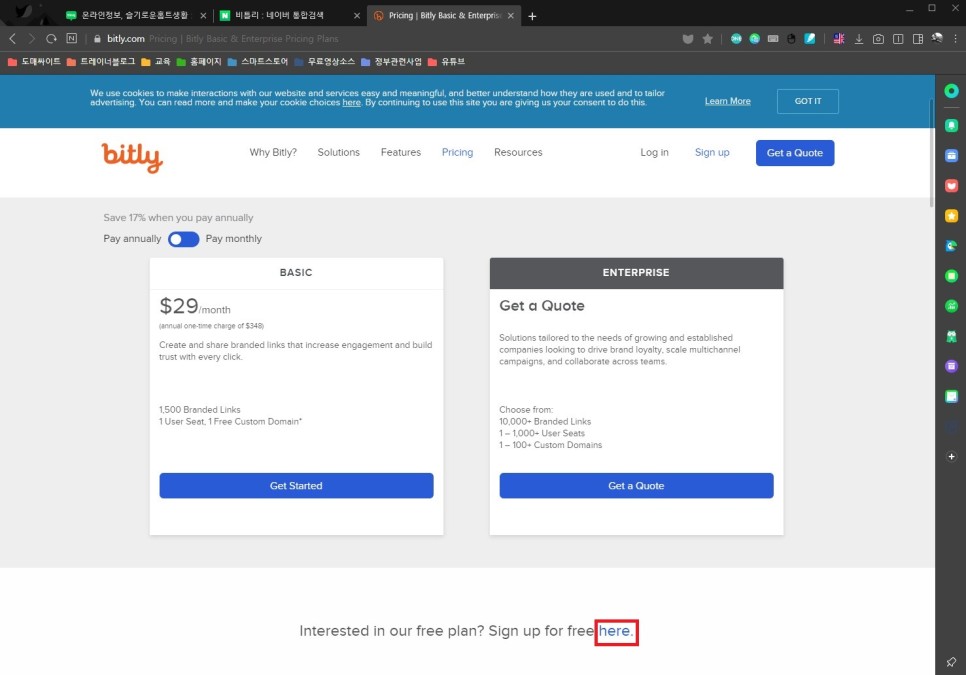Open the 교육 bookmark folder
This screenshot has width=966, height=675.
point(156,62)
